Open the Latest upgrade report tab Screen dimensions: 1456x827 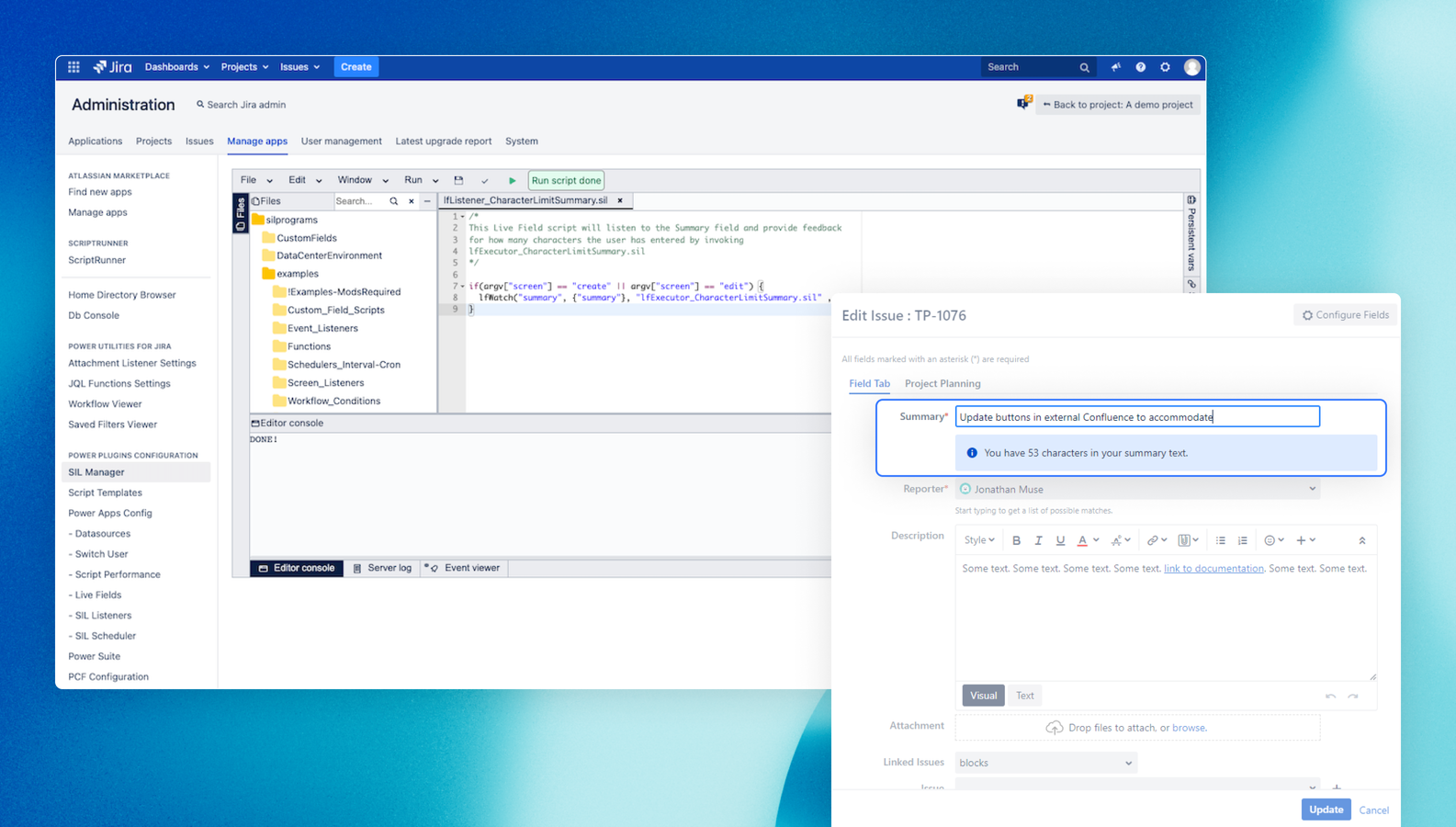coord(444,142)
